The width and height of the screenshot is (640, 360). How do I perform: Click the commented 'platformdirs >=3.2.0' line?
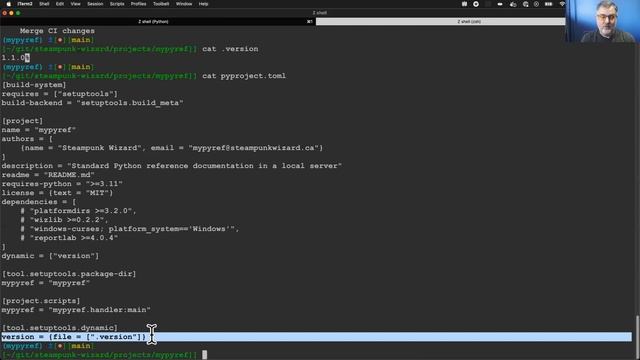pos(78,211)
